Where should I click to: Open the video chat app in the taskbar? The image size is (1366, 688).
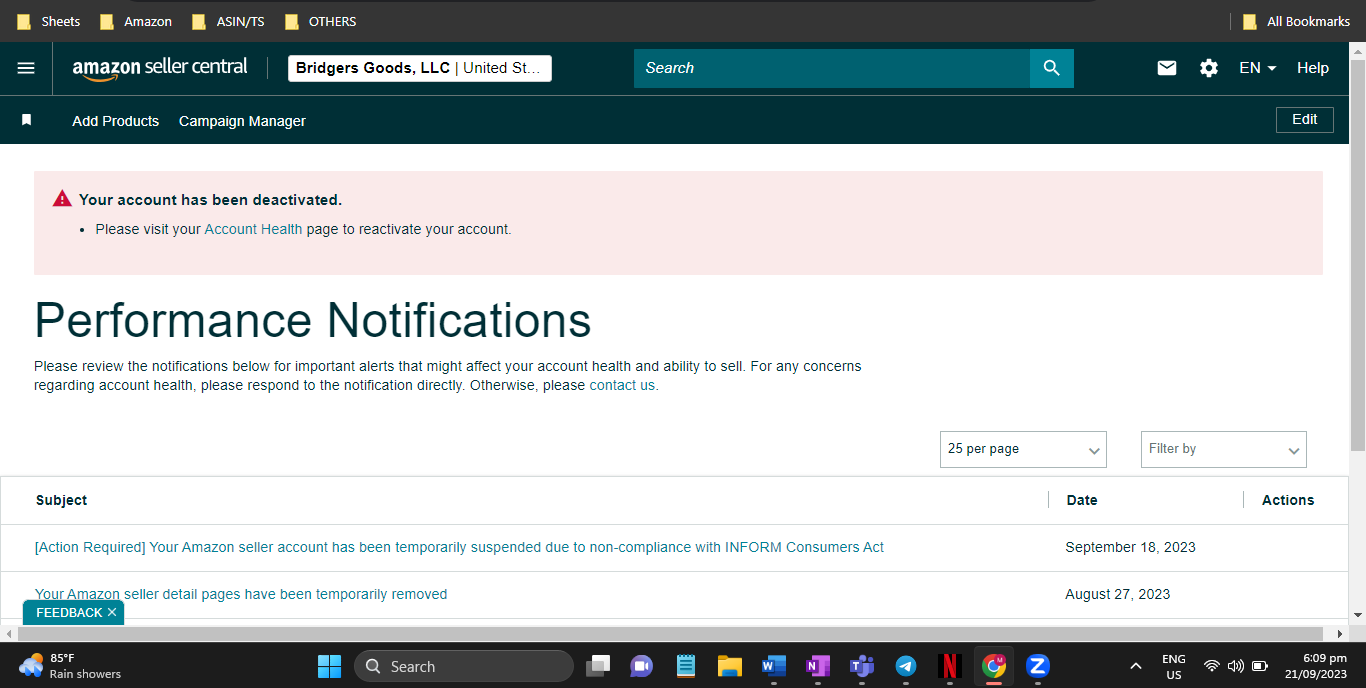[641, 666]
